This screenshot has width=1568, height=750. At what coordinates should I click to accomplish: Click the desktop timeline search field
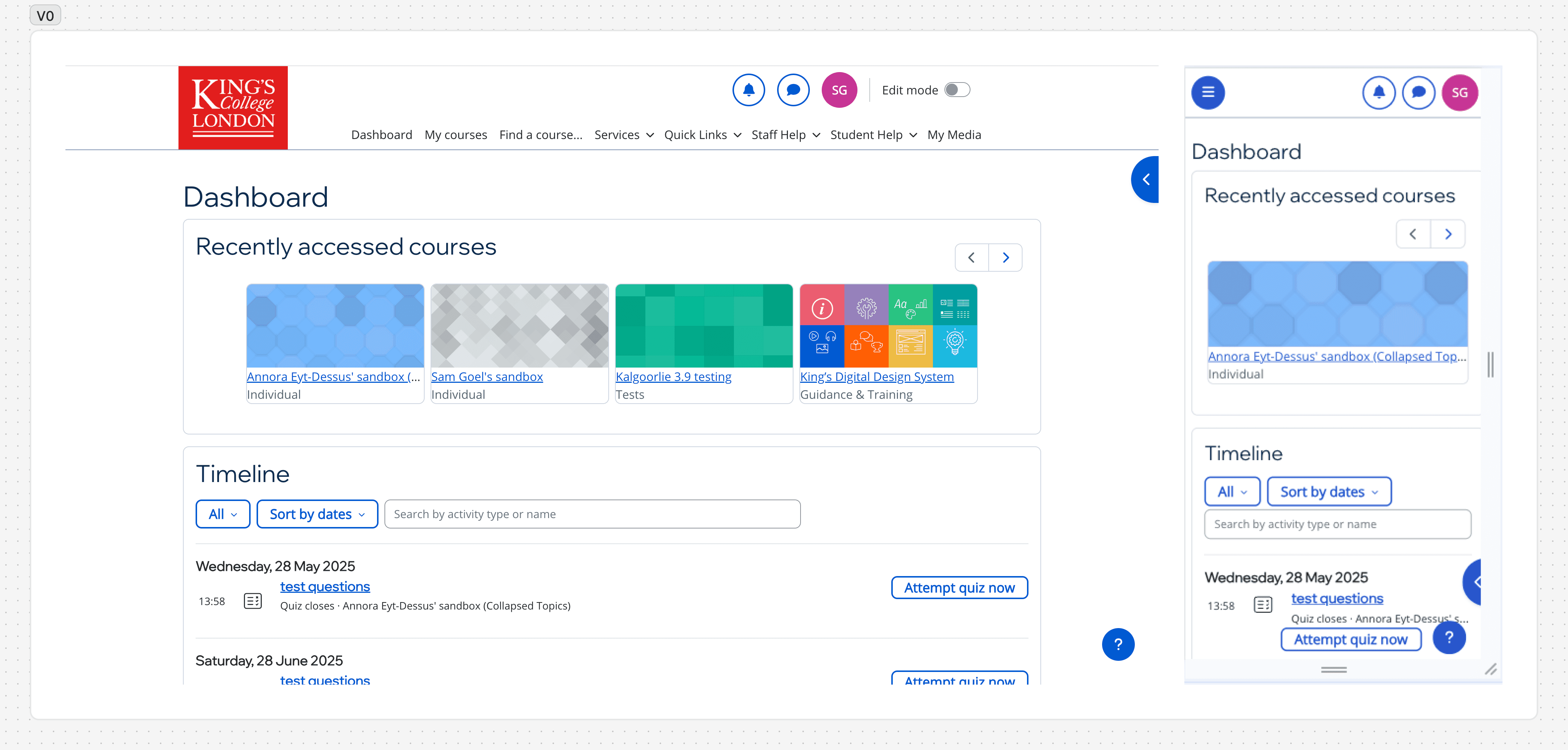tap(592, 514)
